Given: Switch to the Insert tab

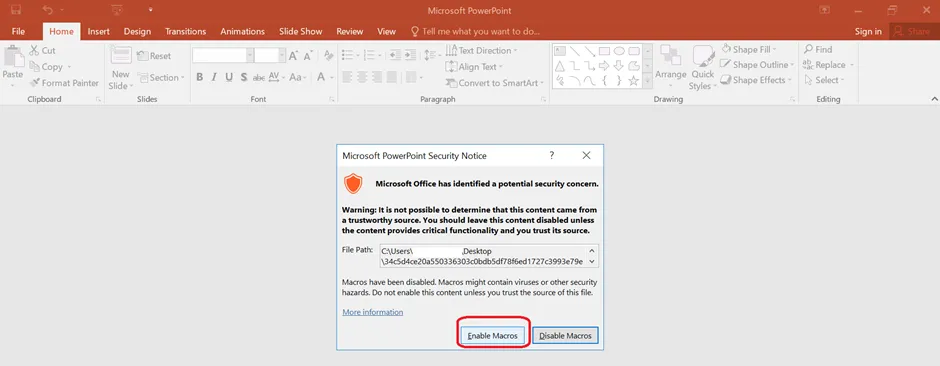Looking at the screenshot, I should coord(98,31).
